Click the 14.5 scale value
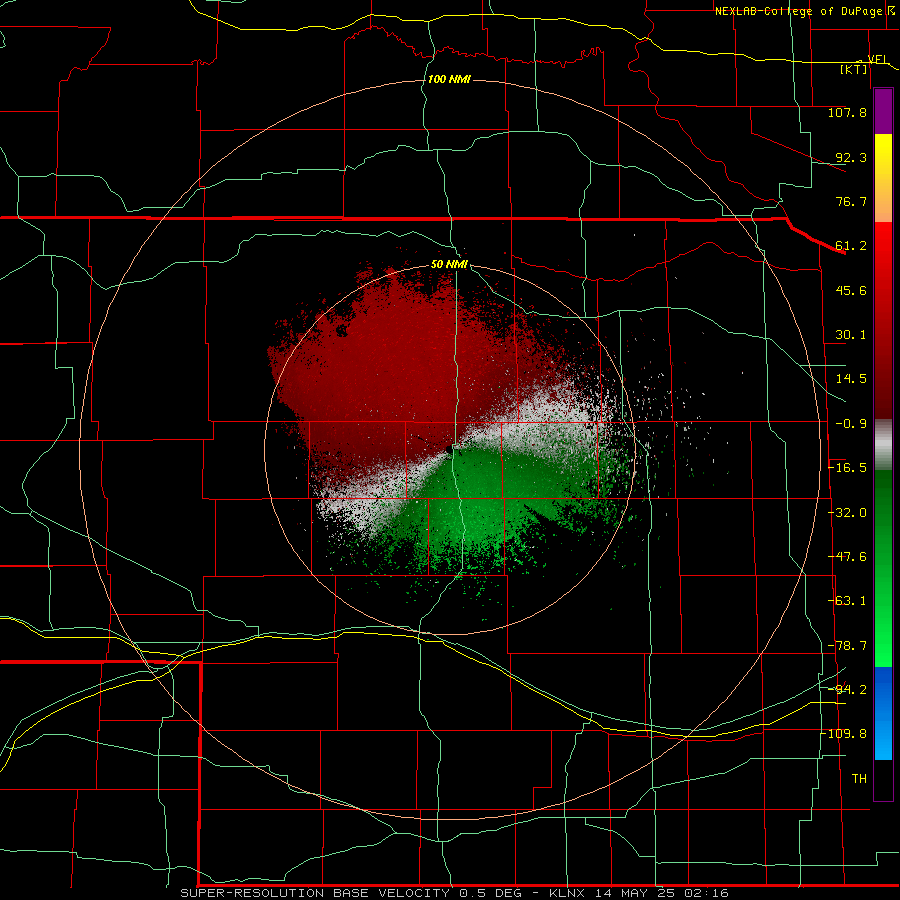900x900 pixels. [851, 379]
